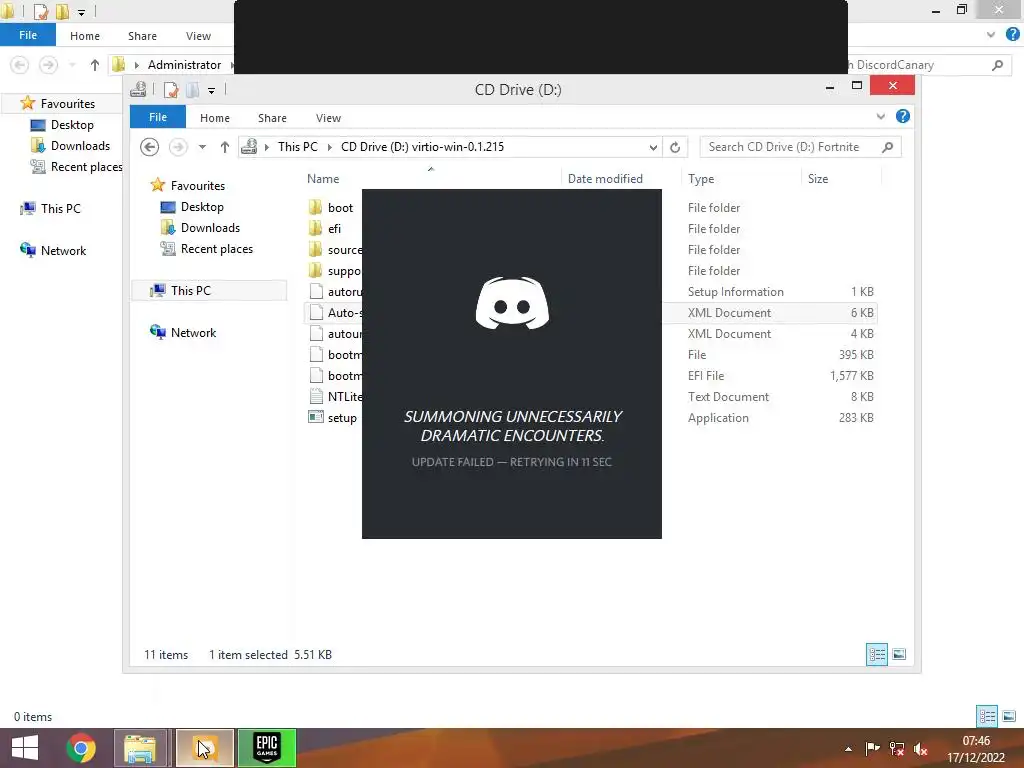Viewport: 1024px width, 768px height.
Task: Select Downloads in background window's sidebar
Action: [80, 146]
